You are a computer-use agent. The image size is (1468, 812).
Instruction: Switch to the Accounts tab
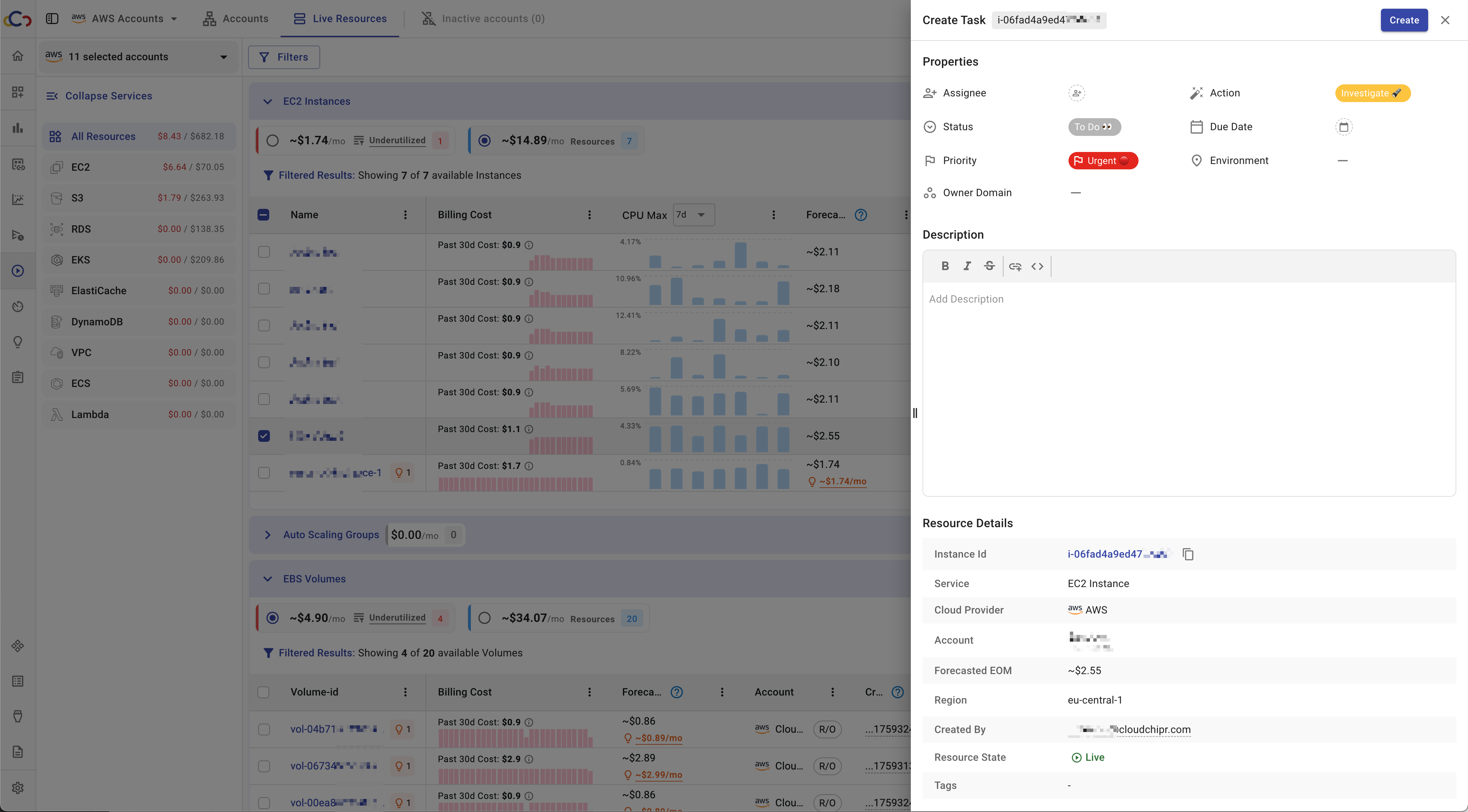(235, 18)
